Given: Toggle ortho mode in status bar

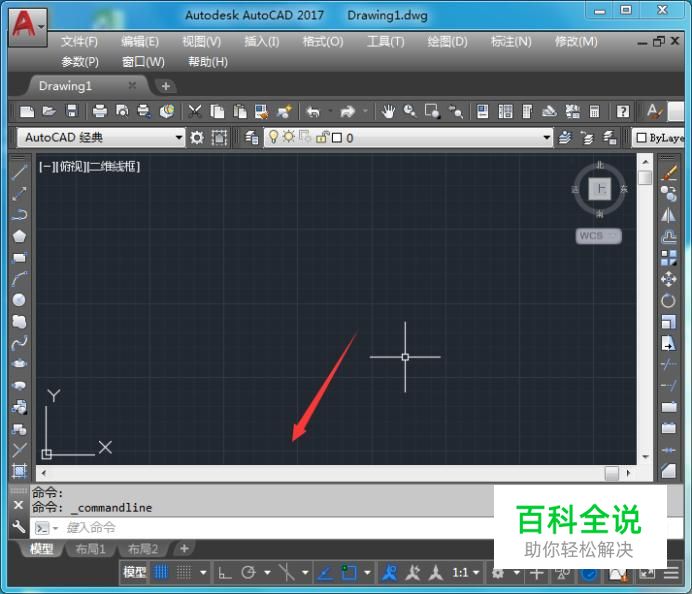Looking at the screenshot, I should click(x=225, y=572).
